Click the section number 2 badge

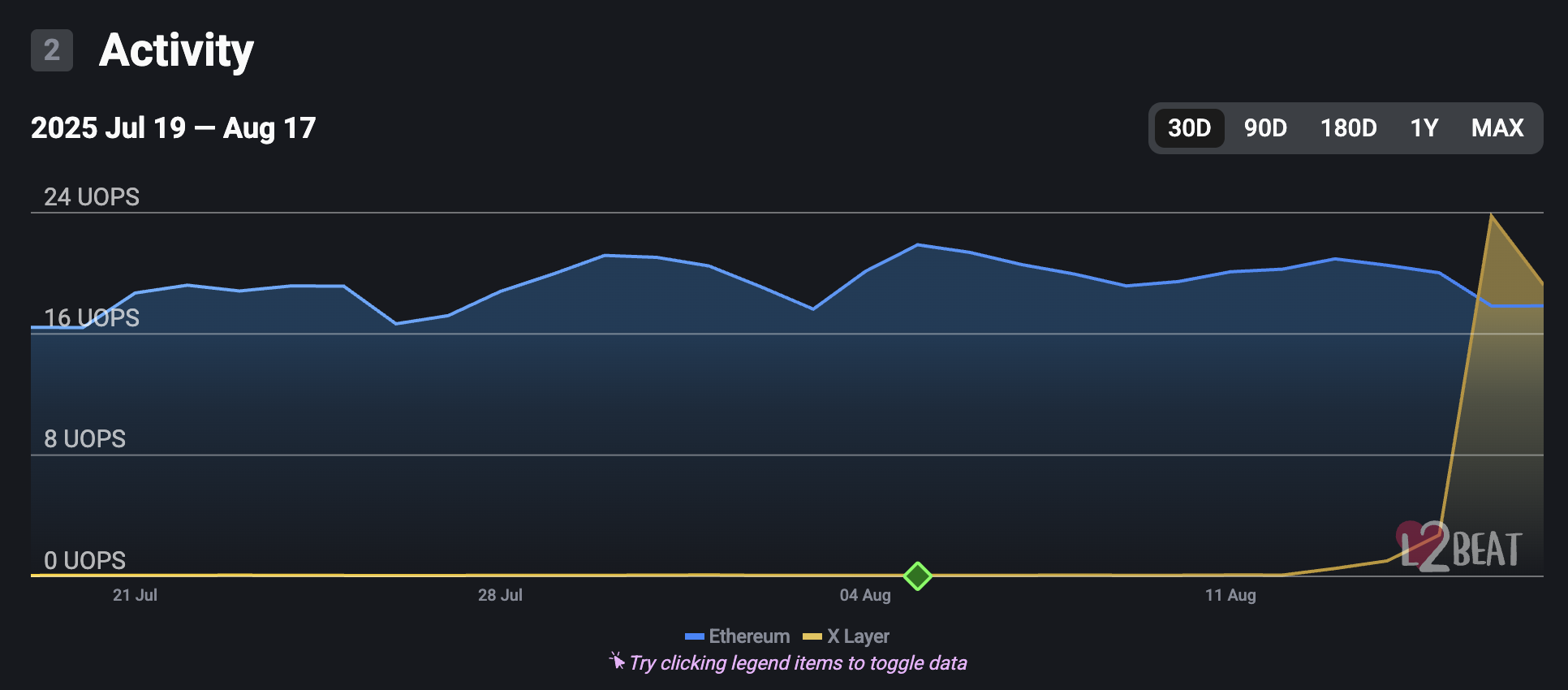click(52, 50)
